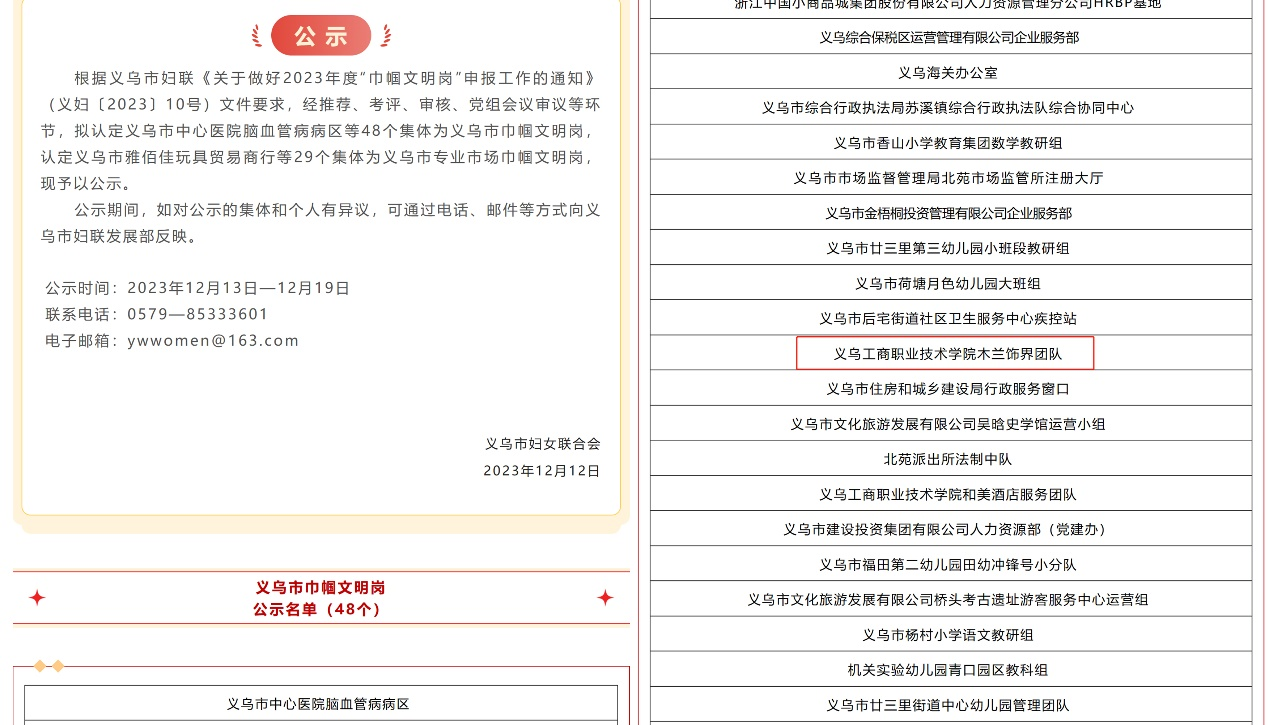Click the 义乌工商职业技术学院和美酒店服务团队 row
Image resolution: width=1269 pixels, height=725 pixels.
947,495
